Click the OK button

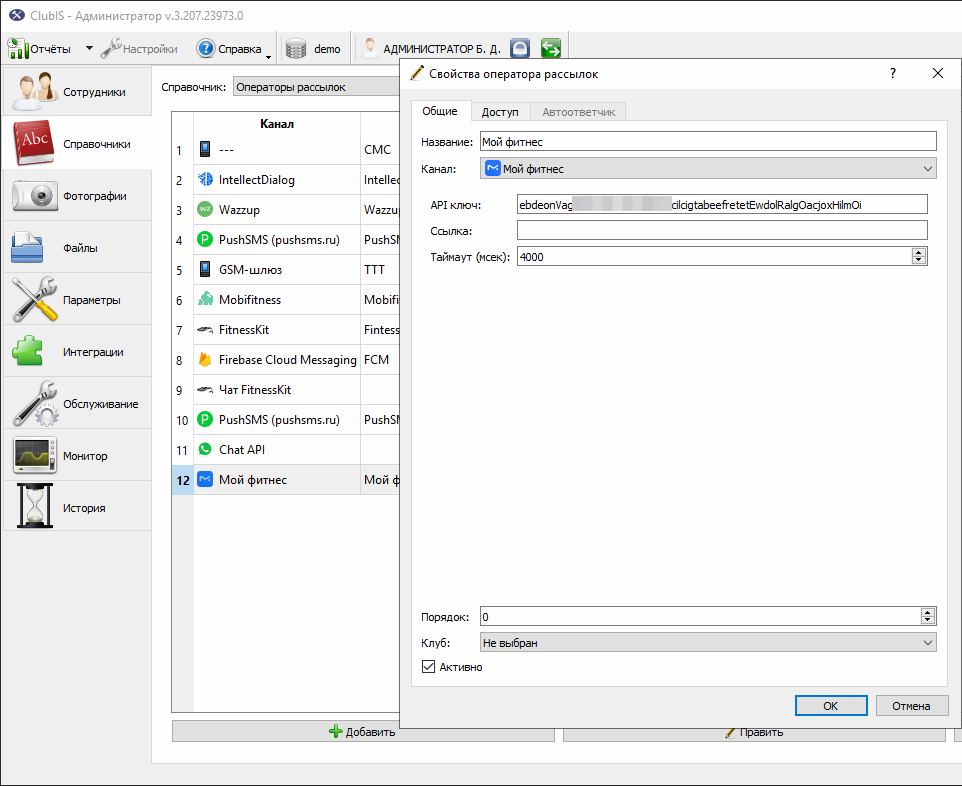831,706
